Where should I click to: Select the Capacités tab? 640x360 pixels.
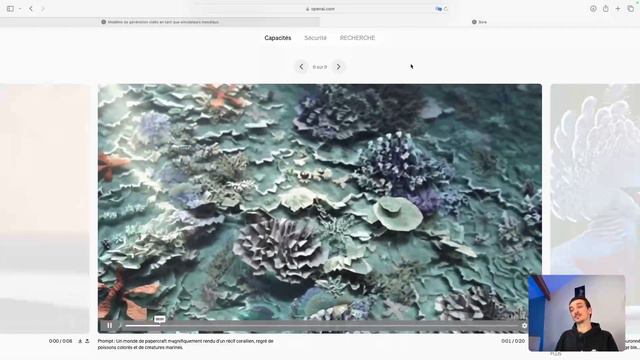coord(278,38)
